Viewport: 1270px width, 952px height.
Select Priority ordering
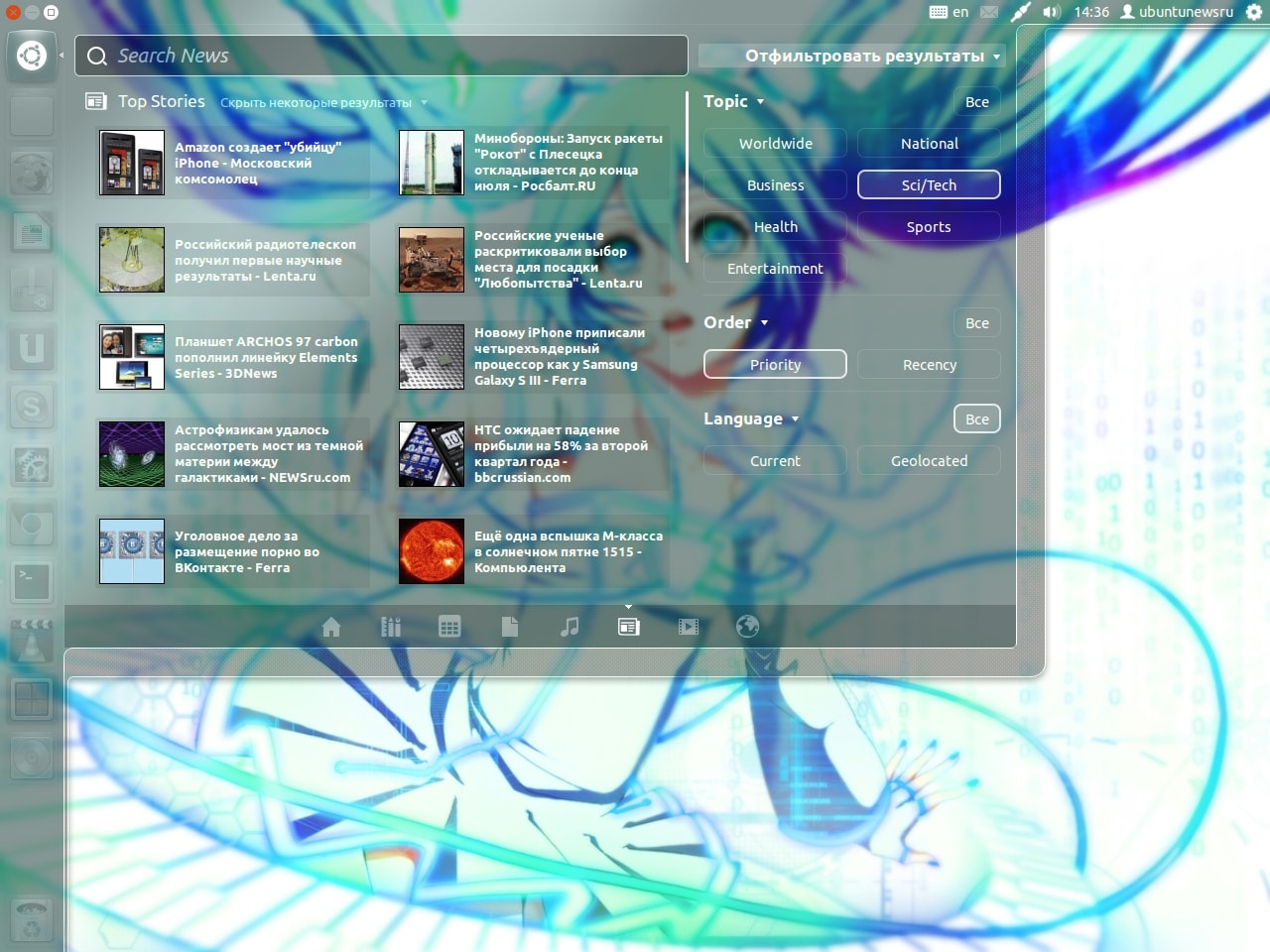[x=775, y=365]
